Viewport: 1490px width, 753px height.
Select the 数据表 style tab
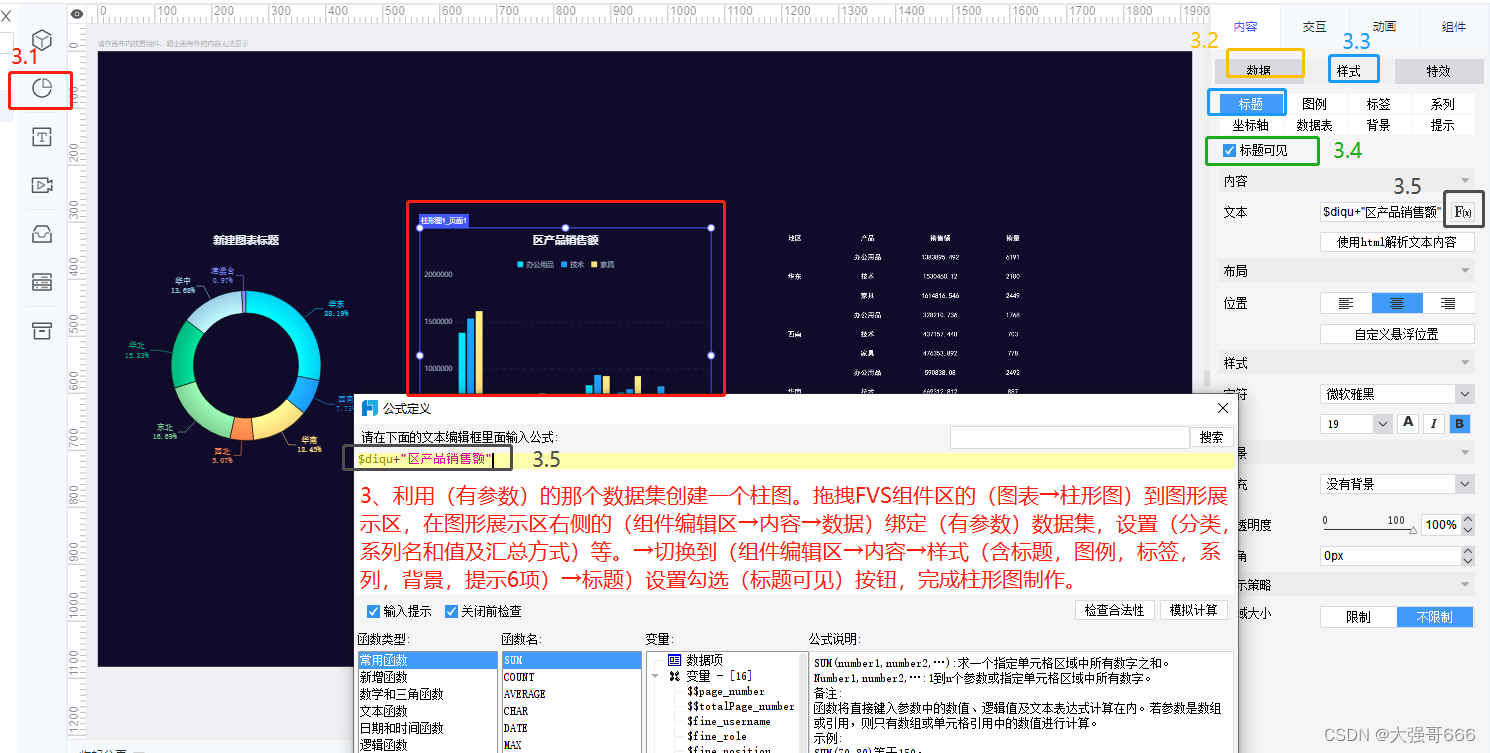pos(1314,125)
